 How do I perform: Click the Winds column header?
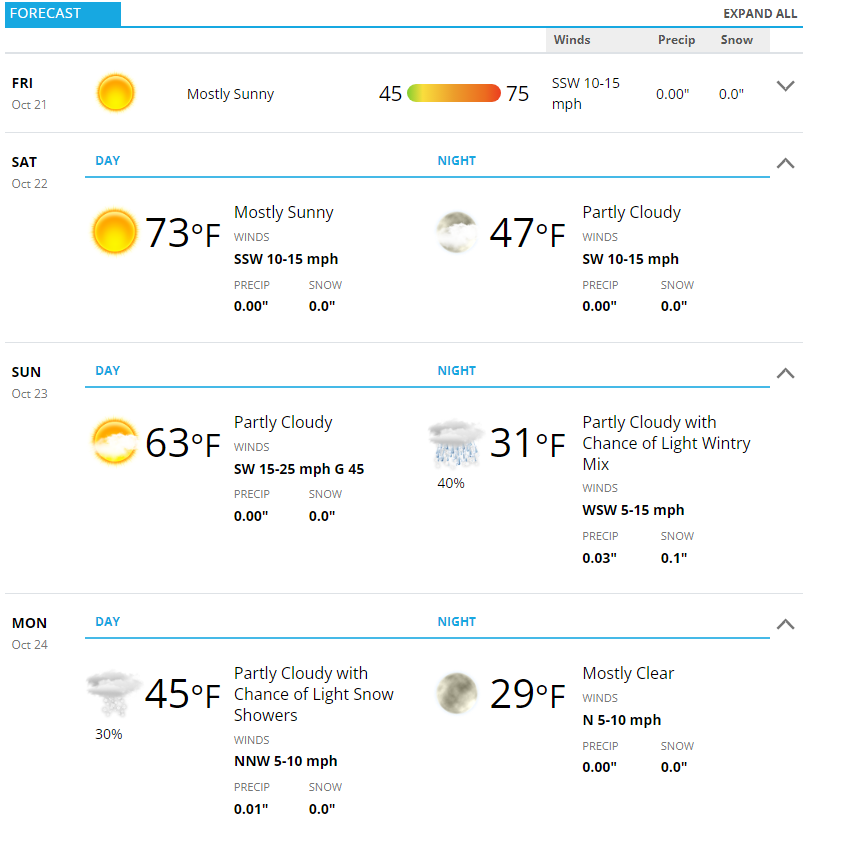[572, 40]
